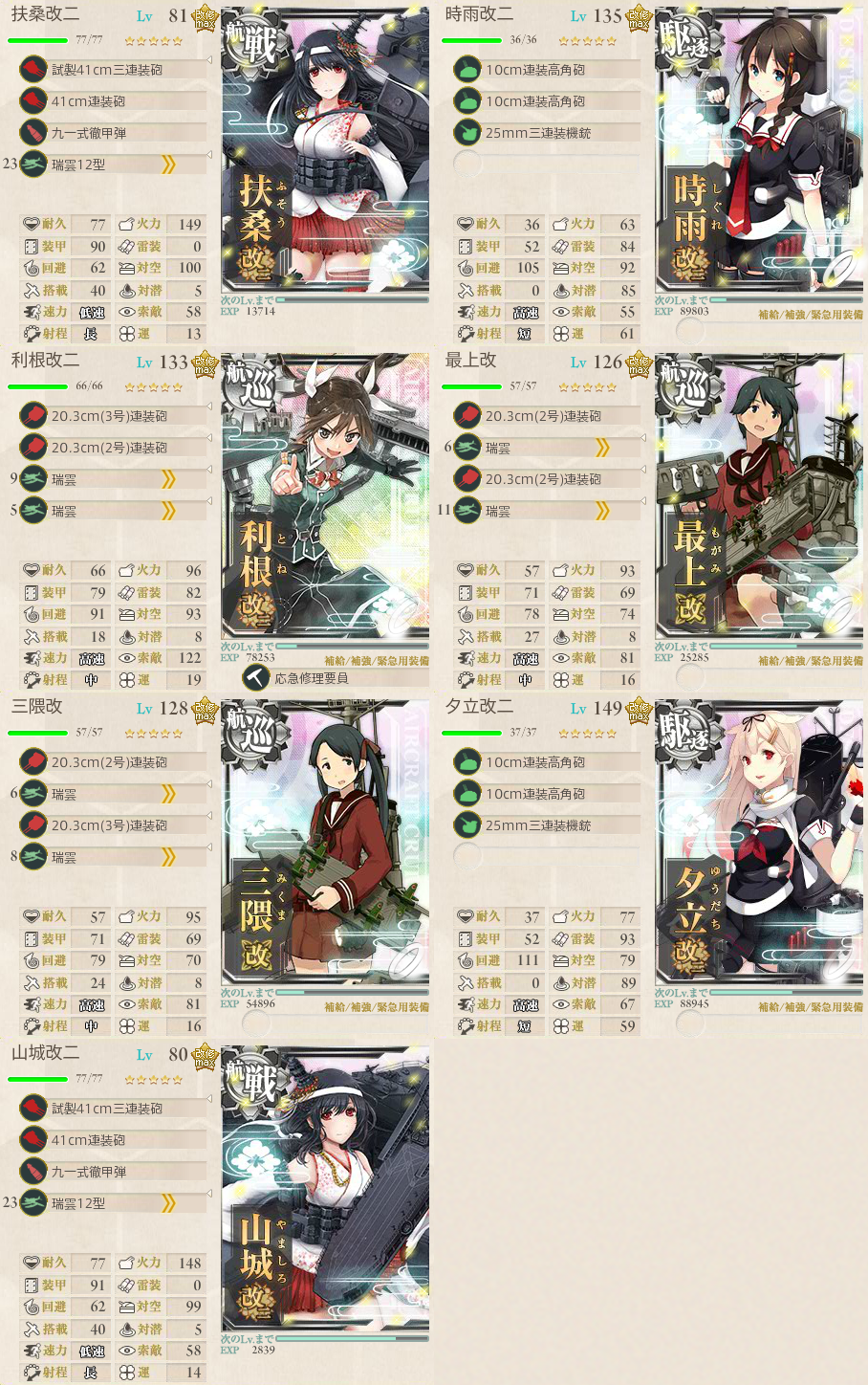Click the gold medal badge next to 夕立改二 level

pos(639,711)
